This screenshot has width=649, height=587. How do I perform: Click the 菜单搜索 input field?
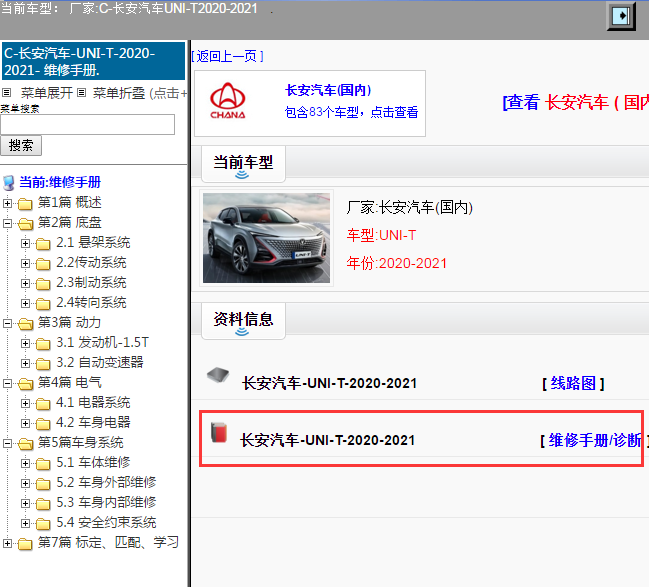(x=87, y=124)
